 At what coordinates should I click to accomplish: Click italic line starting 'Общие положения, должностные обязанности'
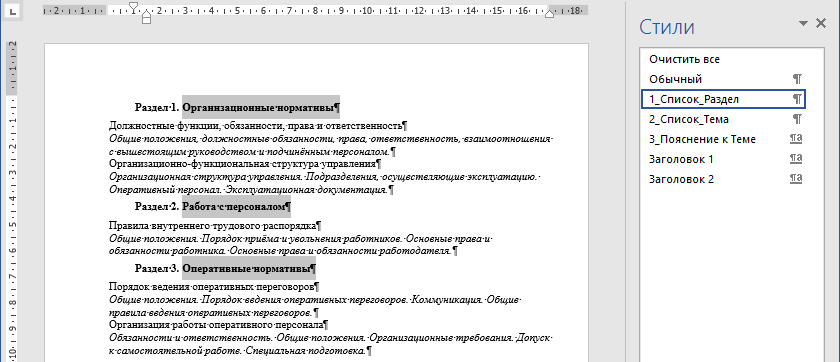331,139
